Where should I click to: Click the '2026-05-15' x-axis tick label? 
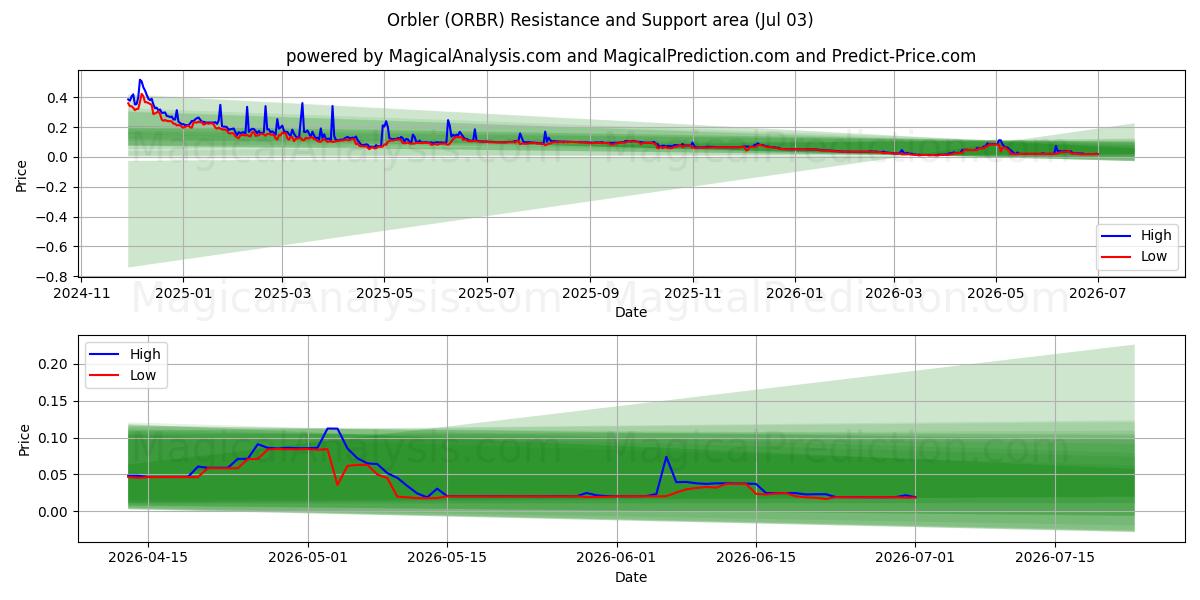tap(447, 558)
